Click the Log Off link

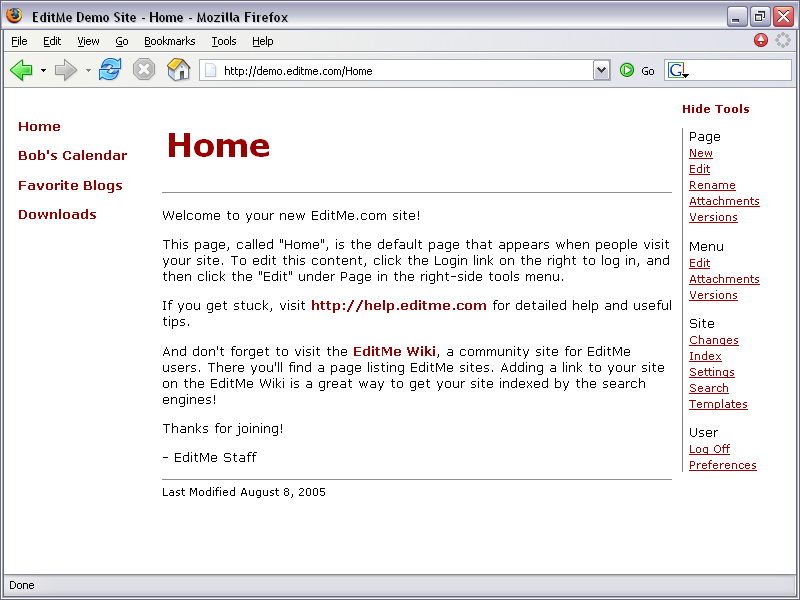tap(709, 449)
